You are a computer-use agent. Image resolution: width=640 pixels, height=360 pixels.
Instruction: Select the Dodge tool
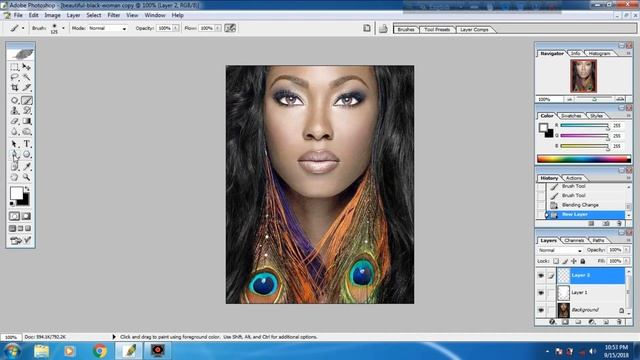[x=27, y=132]
